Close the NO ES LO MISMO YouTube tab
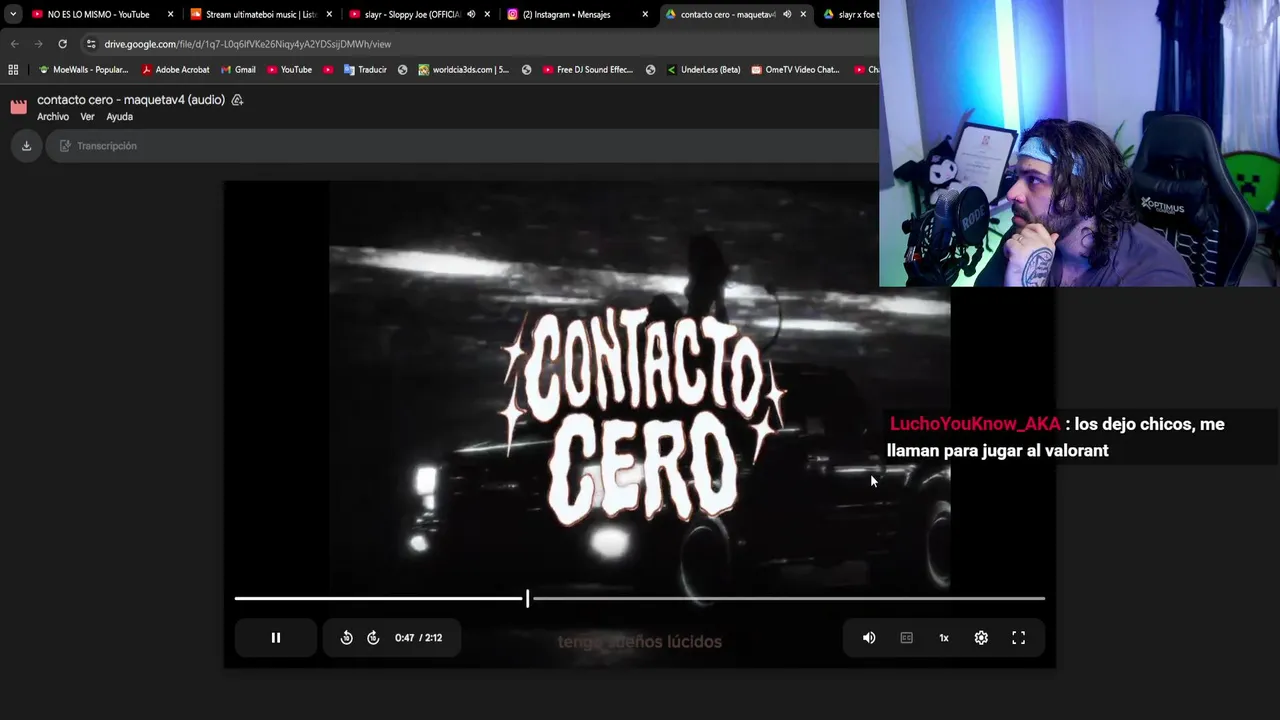1280x720 pixels. (x=171, y=15)
